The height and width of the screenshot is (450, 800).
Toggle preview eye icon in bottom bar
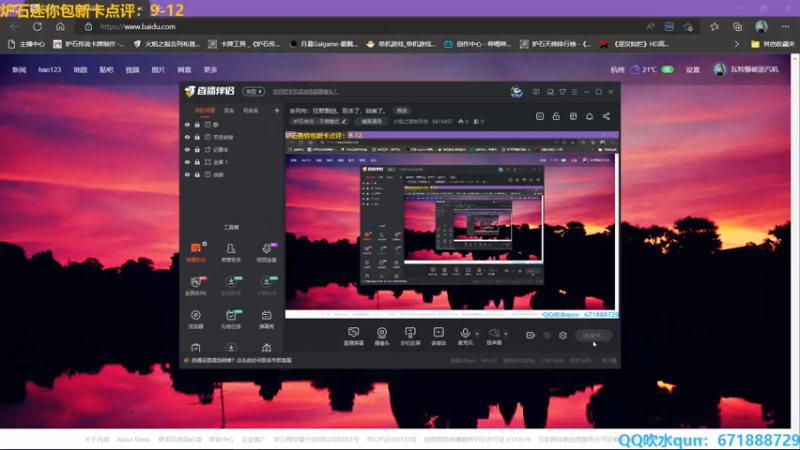pyautogui.click(x=547, y=335)
